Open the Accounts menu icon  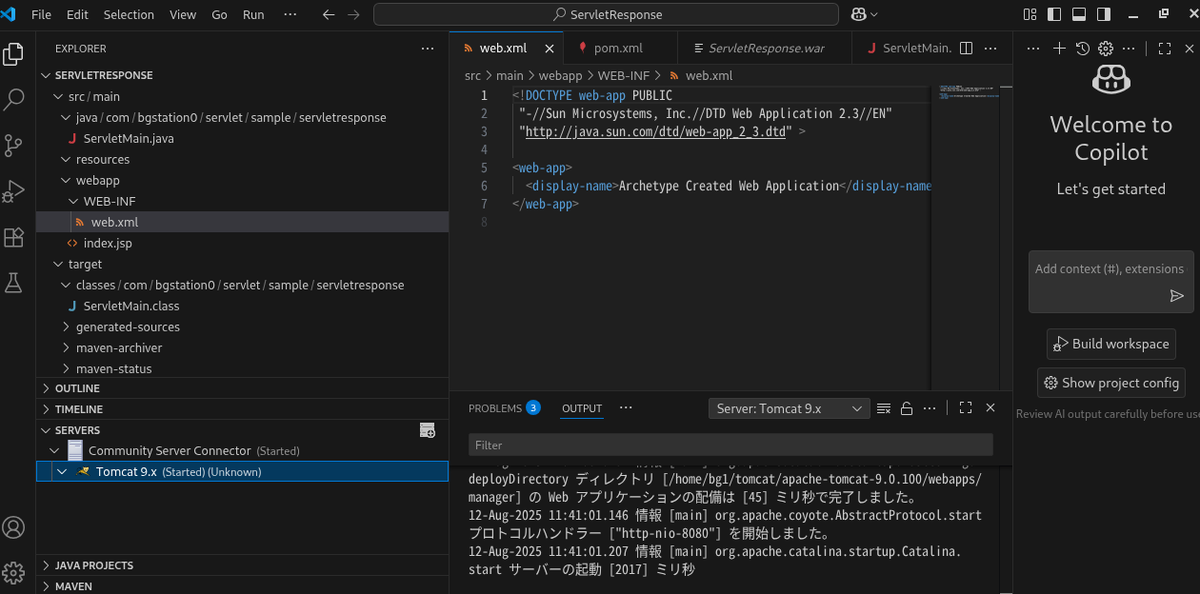[x=14, y=527]
